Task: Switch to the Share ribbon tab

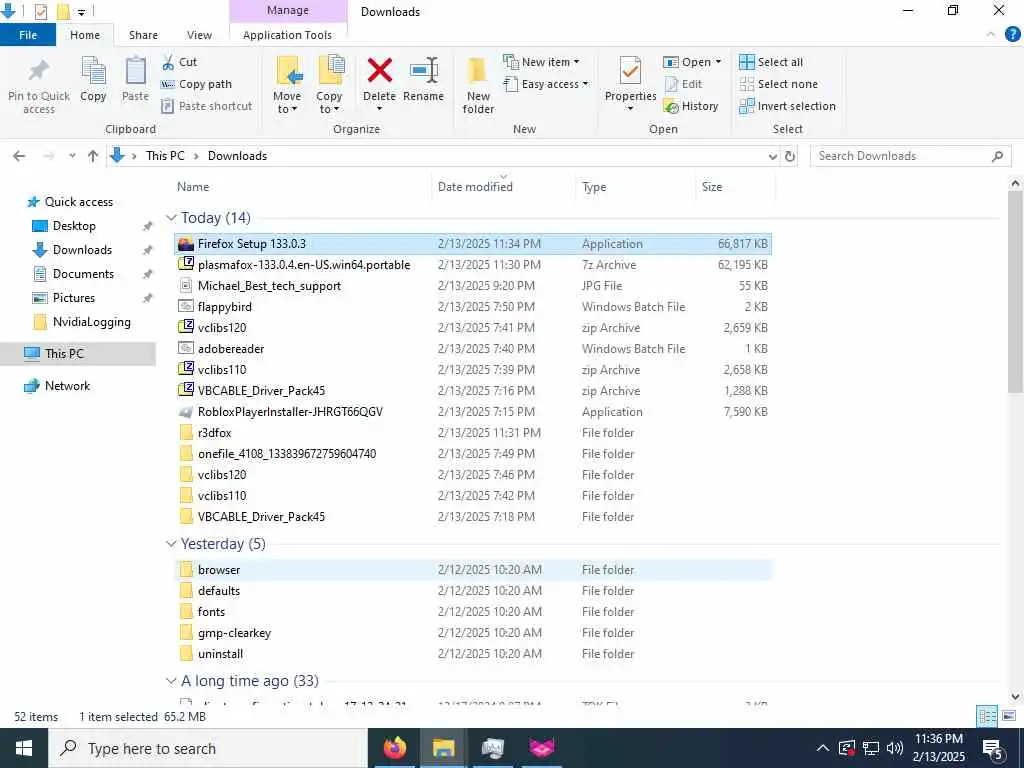Action: pyautogui.click(x=143, y=35)
